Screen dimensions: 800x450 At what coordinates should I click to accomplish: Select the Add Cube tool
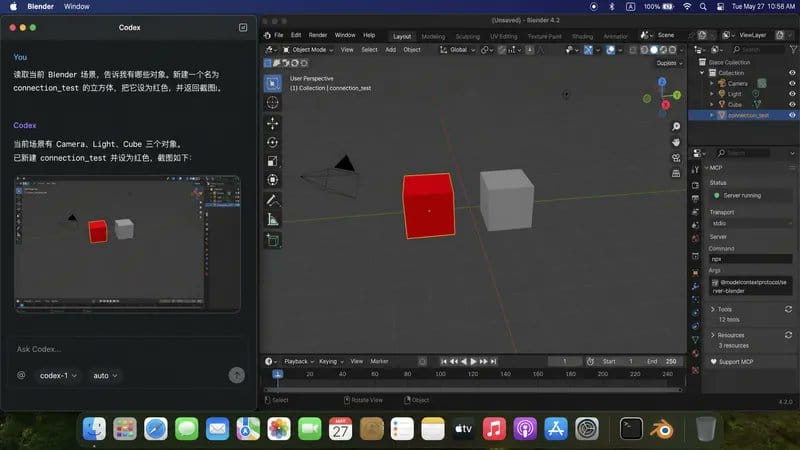point(272,240)
